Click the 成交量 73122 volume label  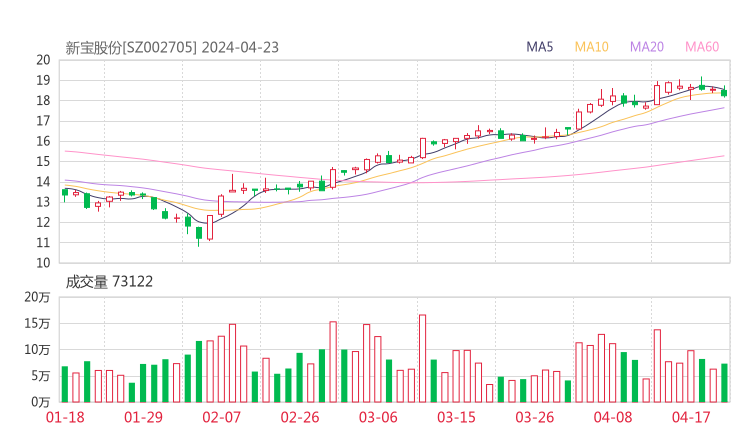[109, 282]
